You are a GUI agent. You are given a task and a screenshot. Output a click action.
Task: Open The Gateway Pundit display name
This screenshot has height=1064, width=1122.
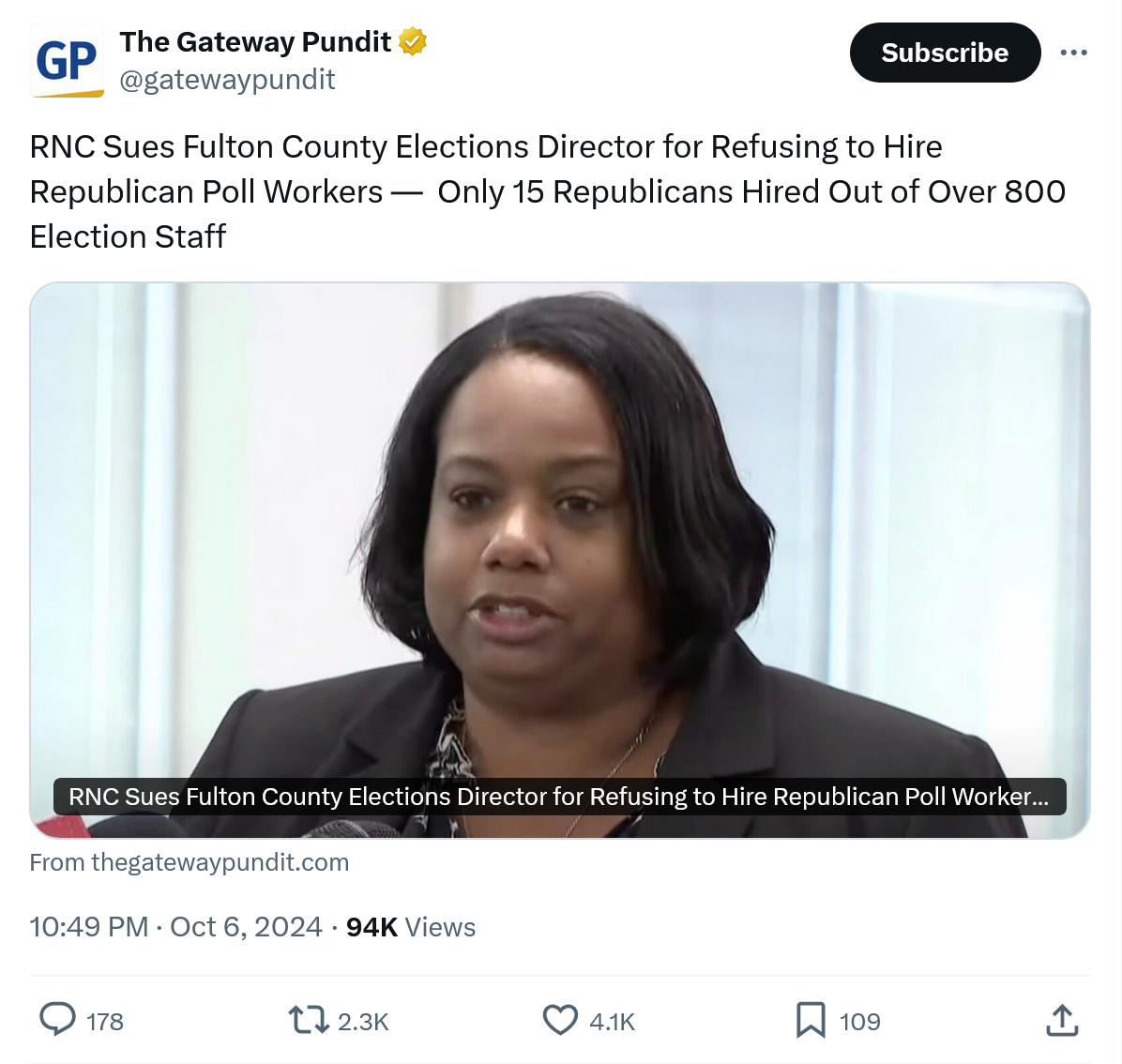(255, 41)
